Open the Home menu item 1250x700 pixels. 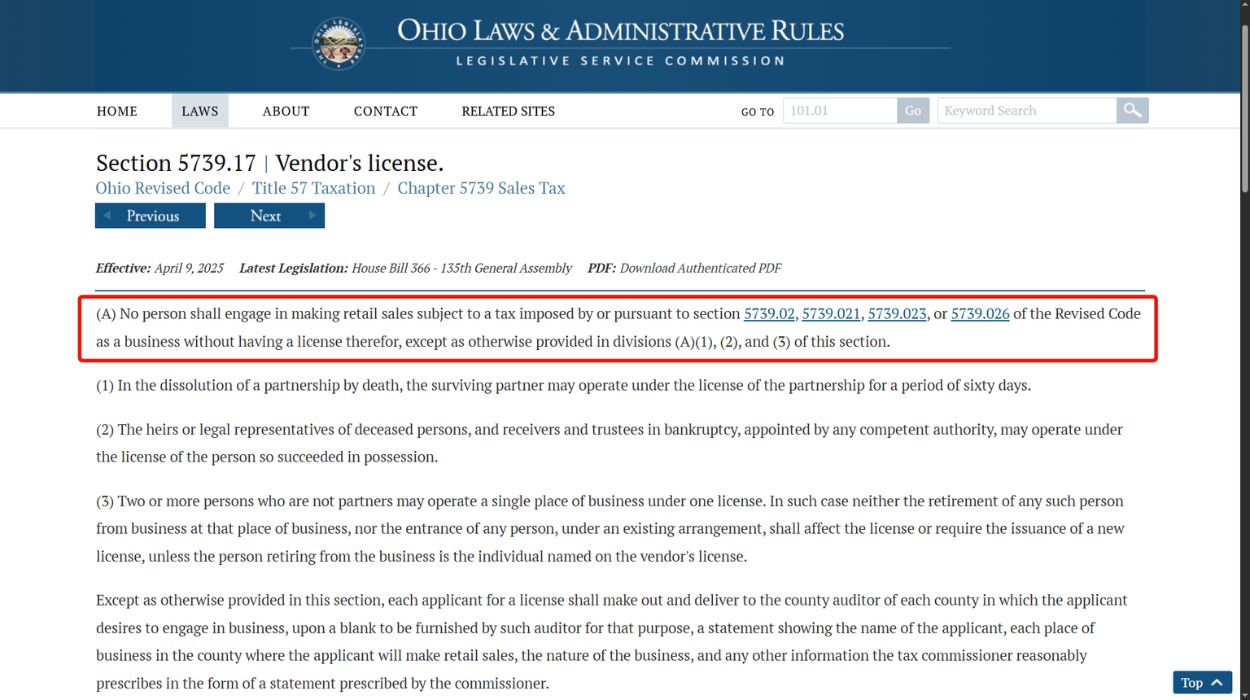coord(117,111)
